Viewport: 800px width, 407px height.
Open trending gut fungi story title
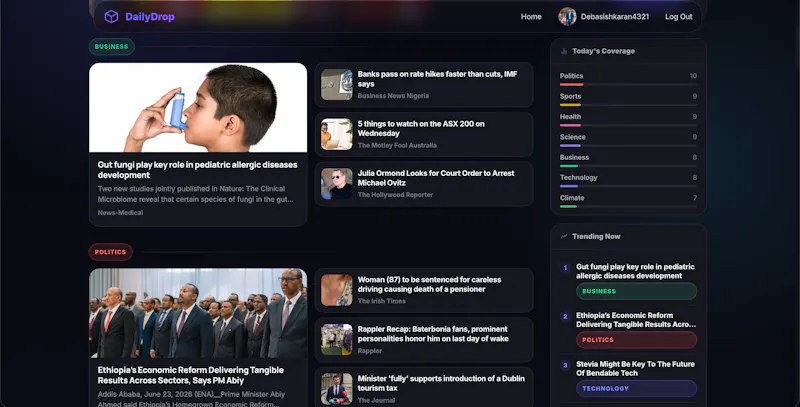tap(635, 271)
